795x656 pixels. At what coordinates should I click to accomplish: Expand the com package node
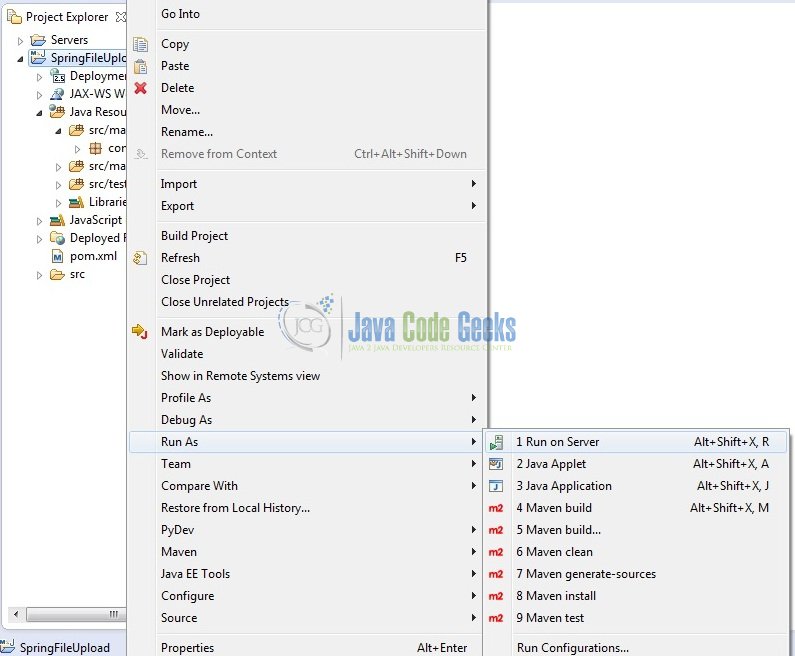[x=77, y=149]
